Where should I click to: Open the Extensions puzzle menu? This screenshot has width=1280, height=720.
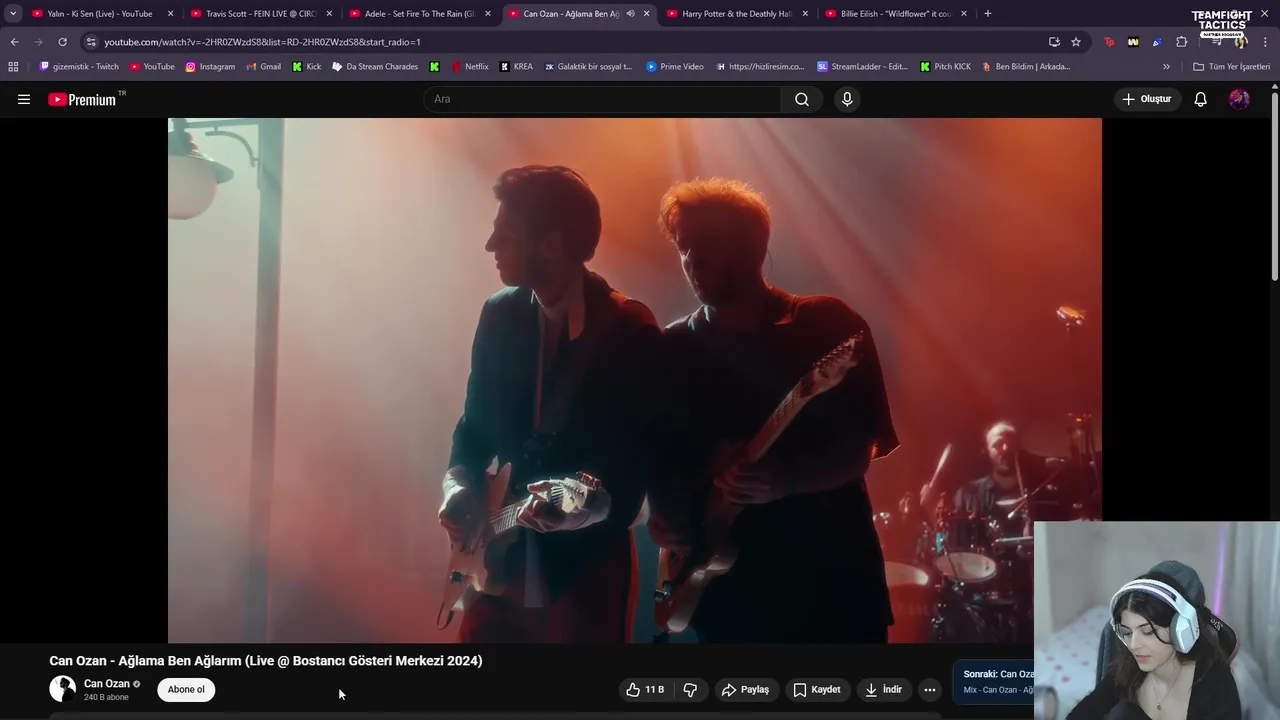1181,42
